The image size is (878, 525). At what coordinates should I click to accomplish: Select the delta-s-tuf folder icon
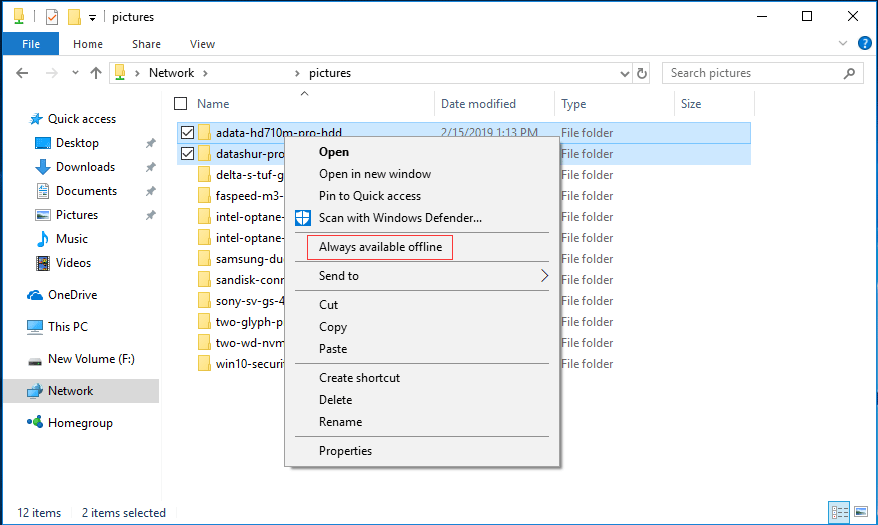(204, 175)
